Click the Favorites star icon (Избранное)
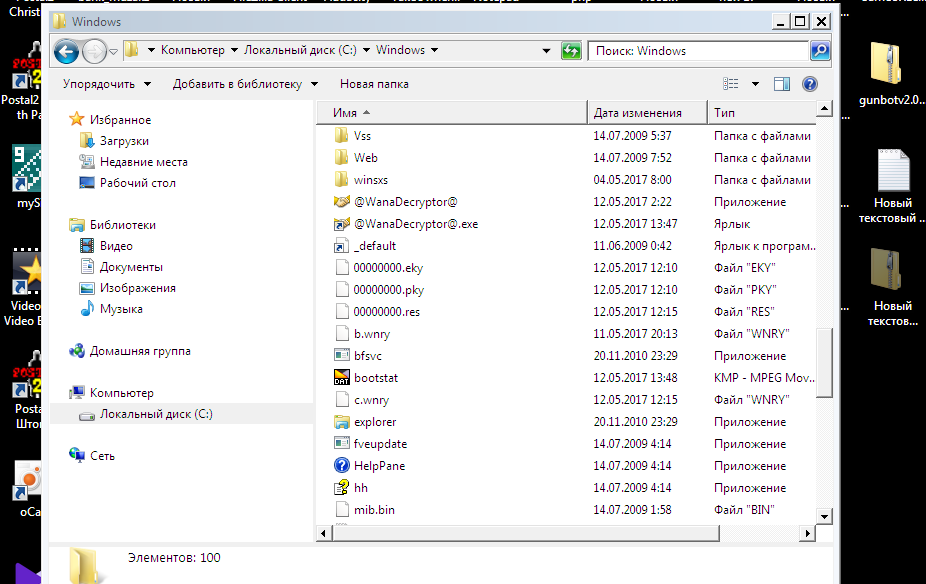Image resolution: width=926 pixels, height=584 pixels. [76, 119]
